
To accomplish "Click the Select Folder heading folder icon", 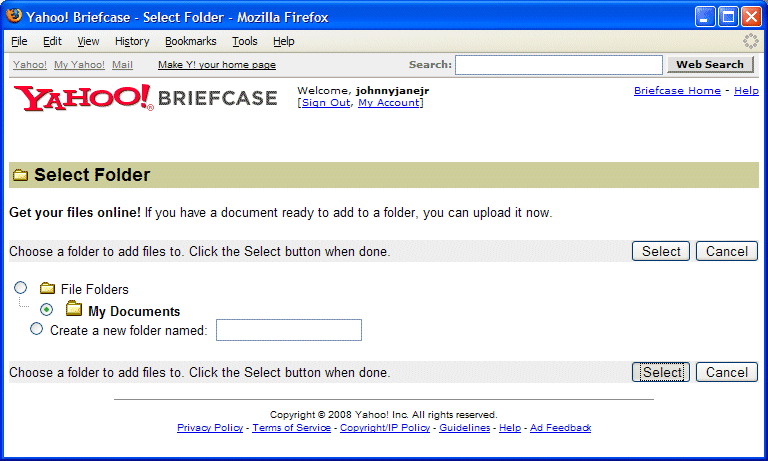I will [x=20, y=176].
